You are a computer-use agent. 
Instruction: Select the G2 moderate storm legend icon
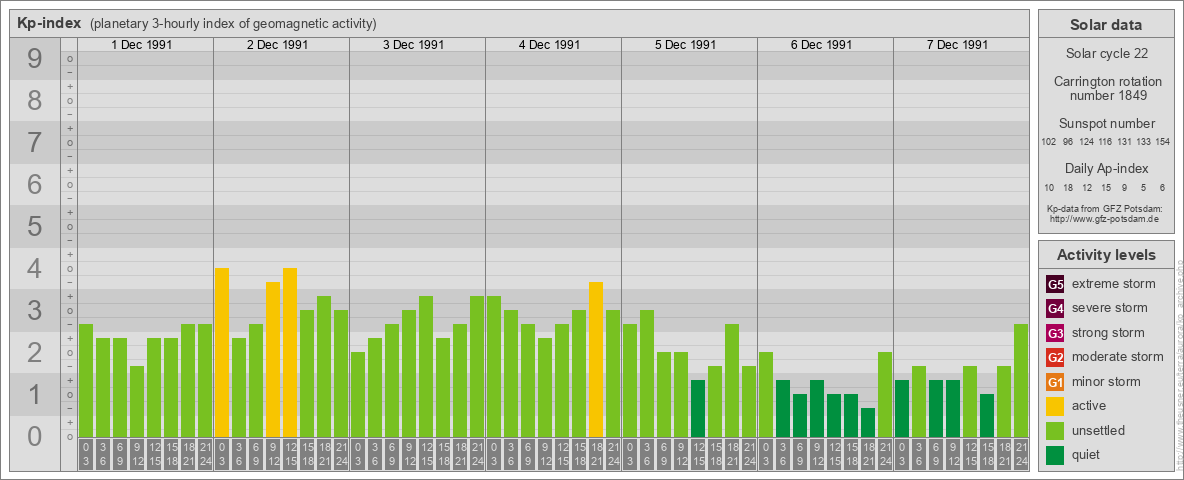(x=1055, y=357)
